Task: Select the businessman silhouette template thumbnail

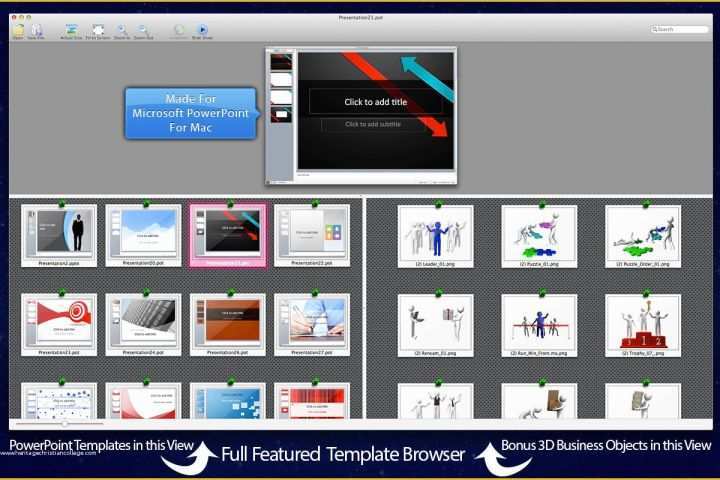Action: click(x=59, y=236)
